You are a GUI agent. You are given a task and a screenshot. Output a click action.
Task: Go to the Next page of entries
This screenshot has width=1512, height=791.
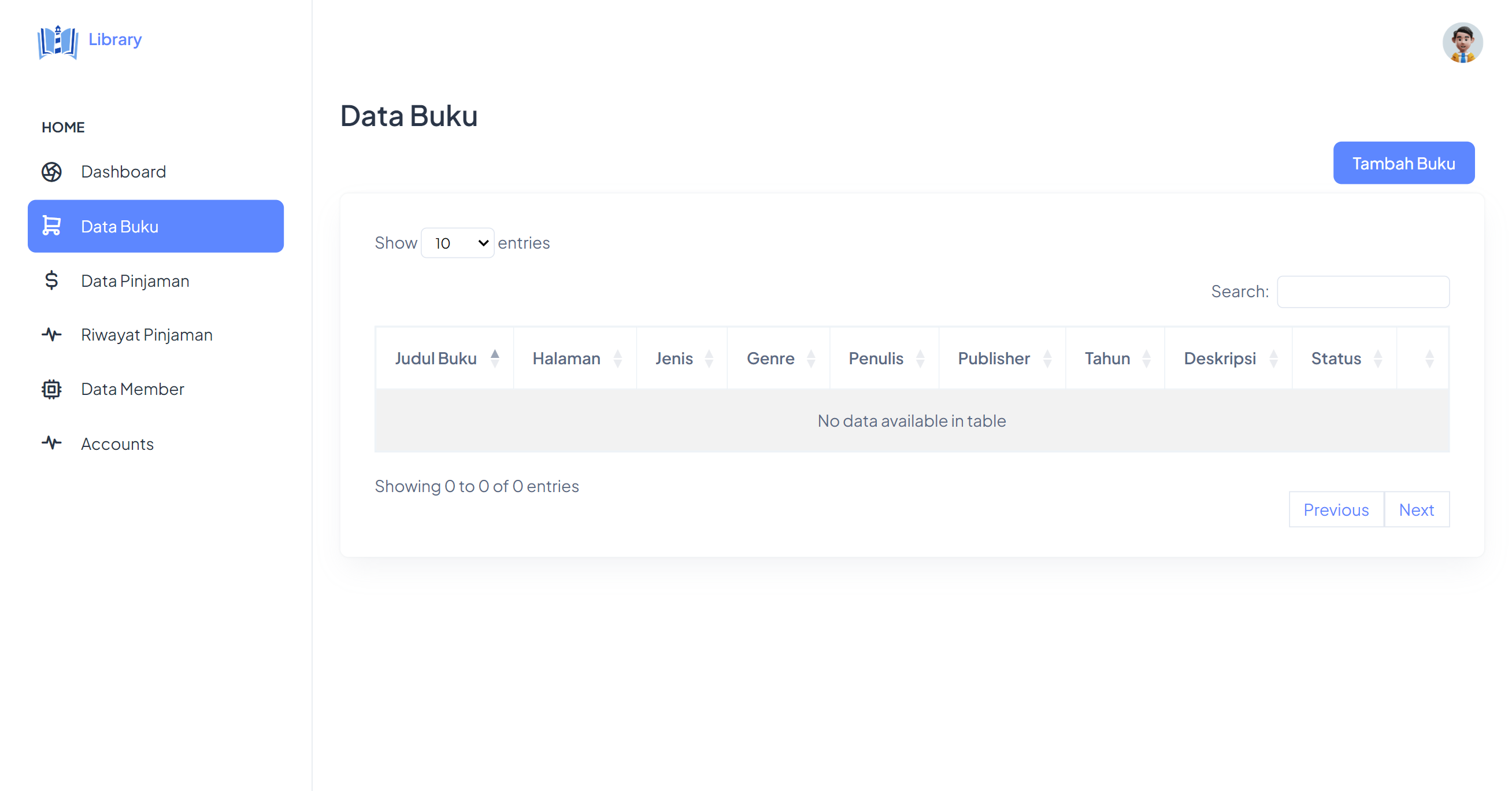coord(1417,509)
